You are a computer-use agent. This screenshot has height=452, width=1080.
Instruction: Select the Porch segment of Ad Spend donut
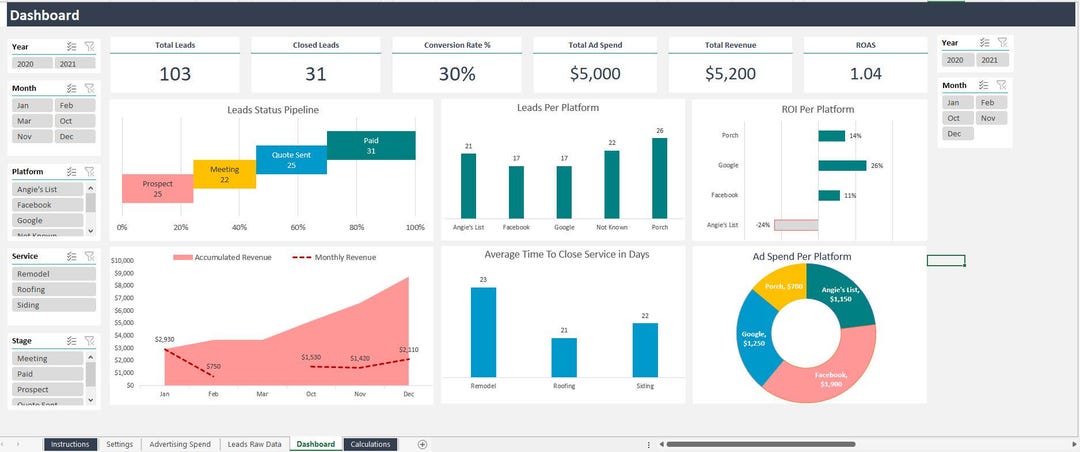tap(782, 286)
